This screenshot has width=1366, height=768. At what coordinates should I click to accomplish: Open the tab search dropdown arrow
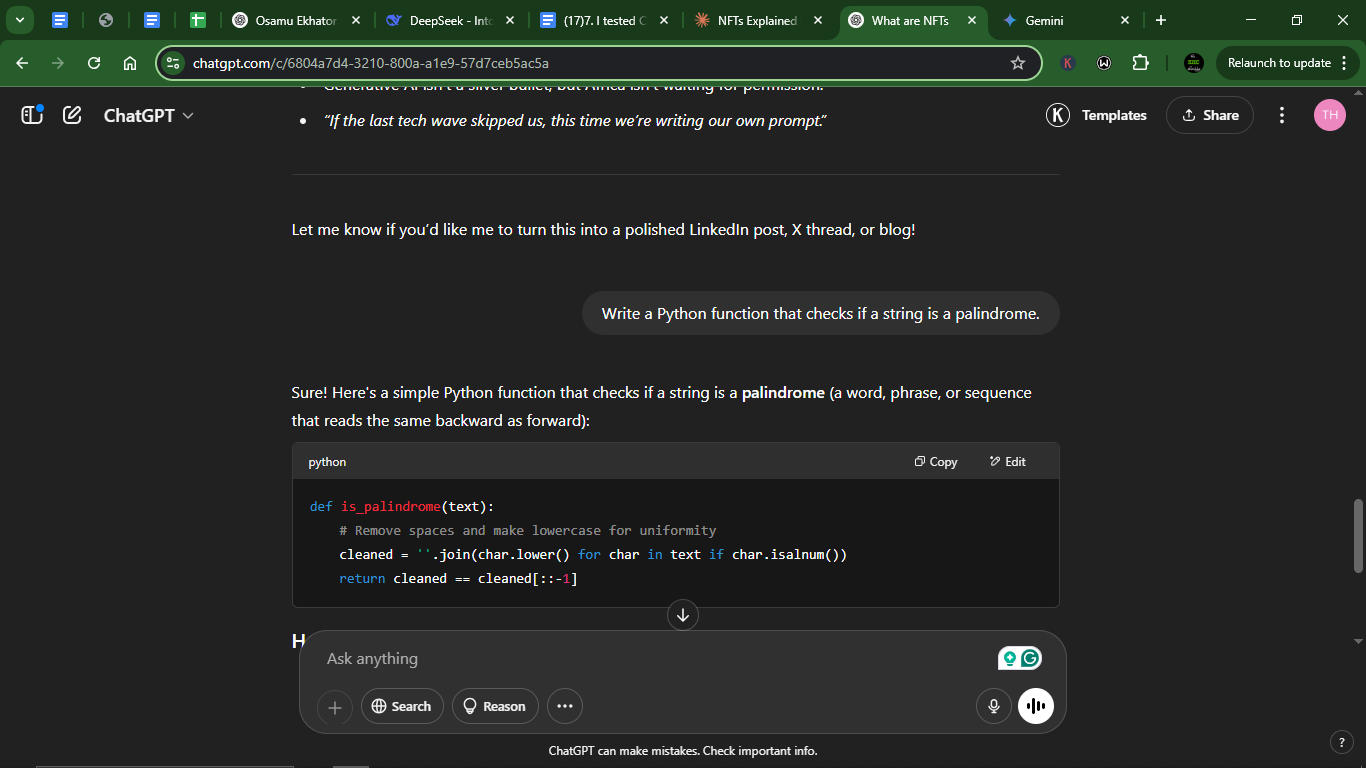tap(20, 20)
